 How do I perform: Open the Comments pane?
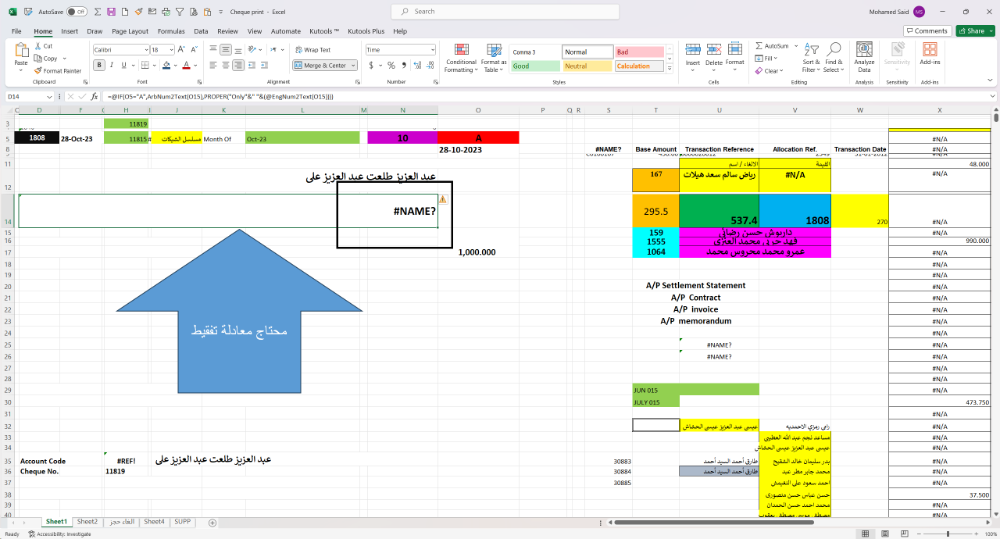coord(927,31)
